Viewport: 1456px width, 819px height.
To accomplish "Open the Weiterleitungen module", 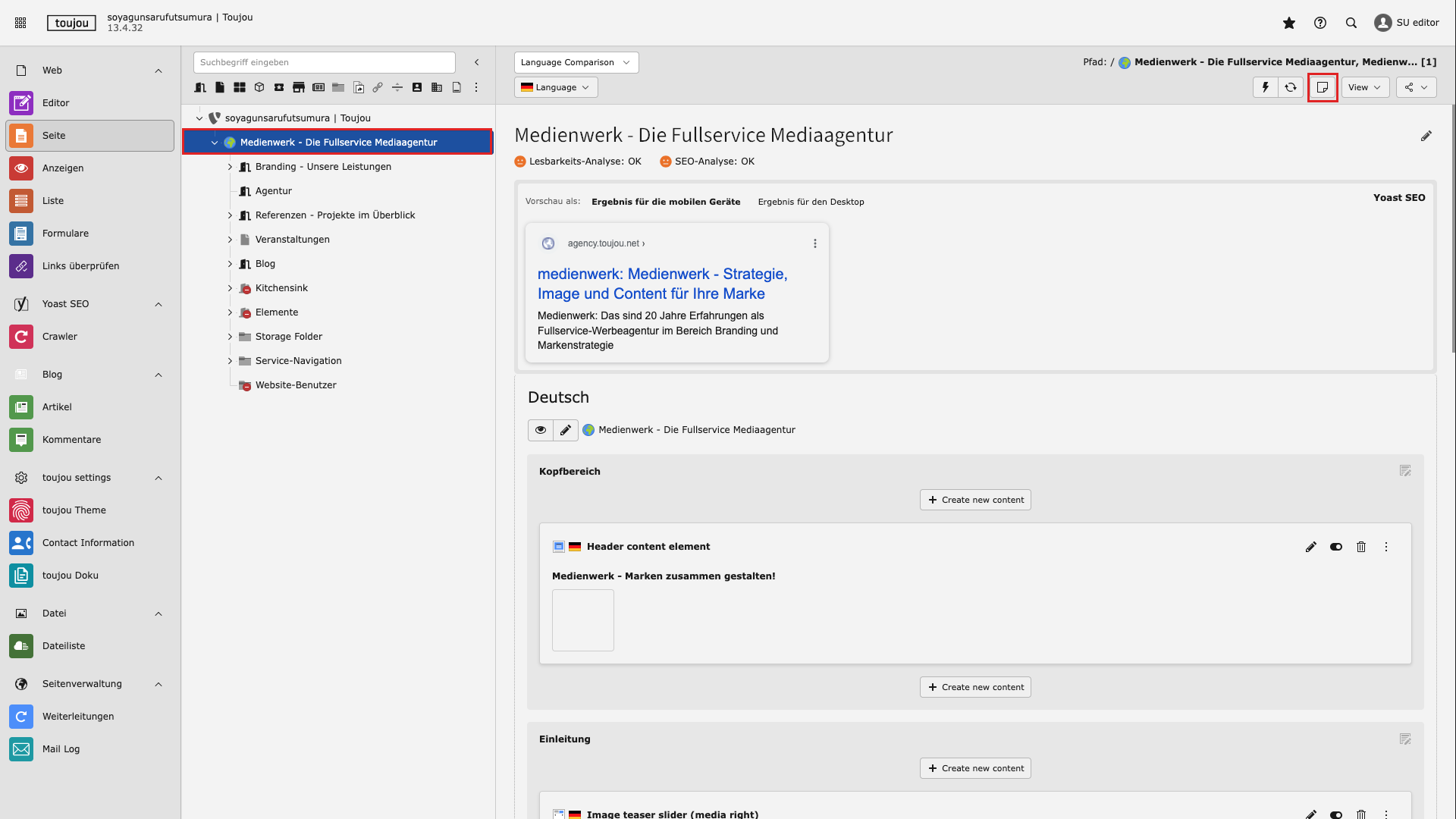I will pyautogui.click(x=89, y=717).
